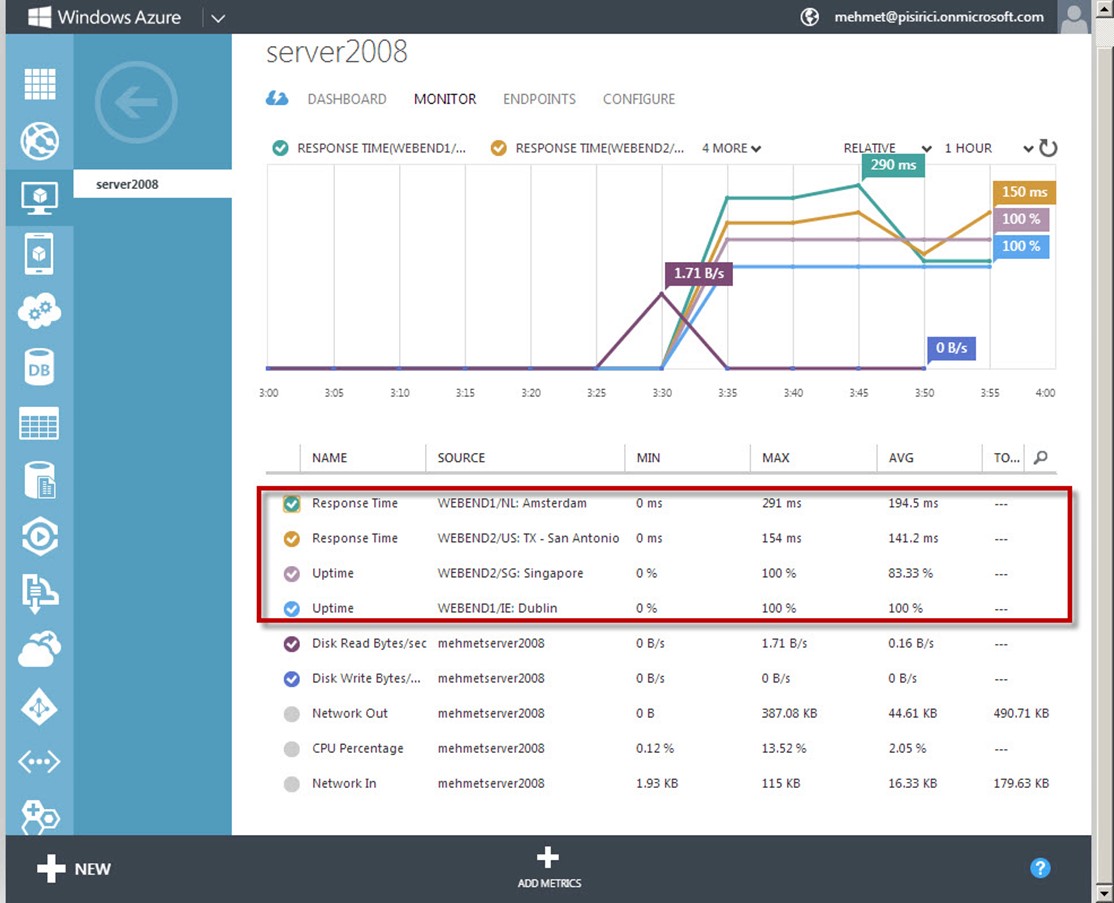Enable Network In metric on chart

tap(292, 784)
